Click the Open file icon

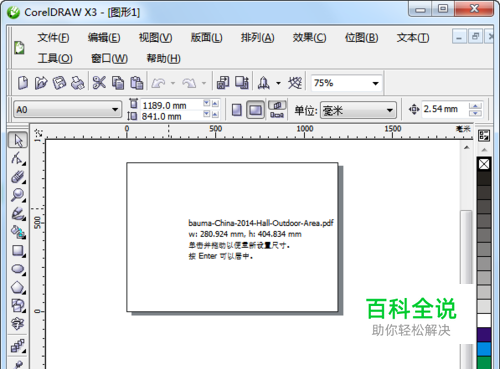tap(41, 83)
